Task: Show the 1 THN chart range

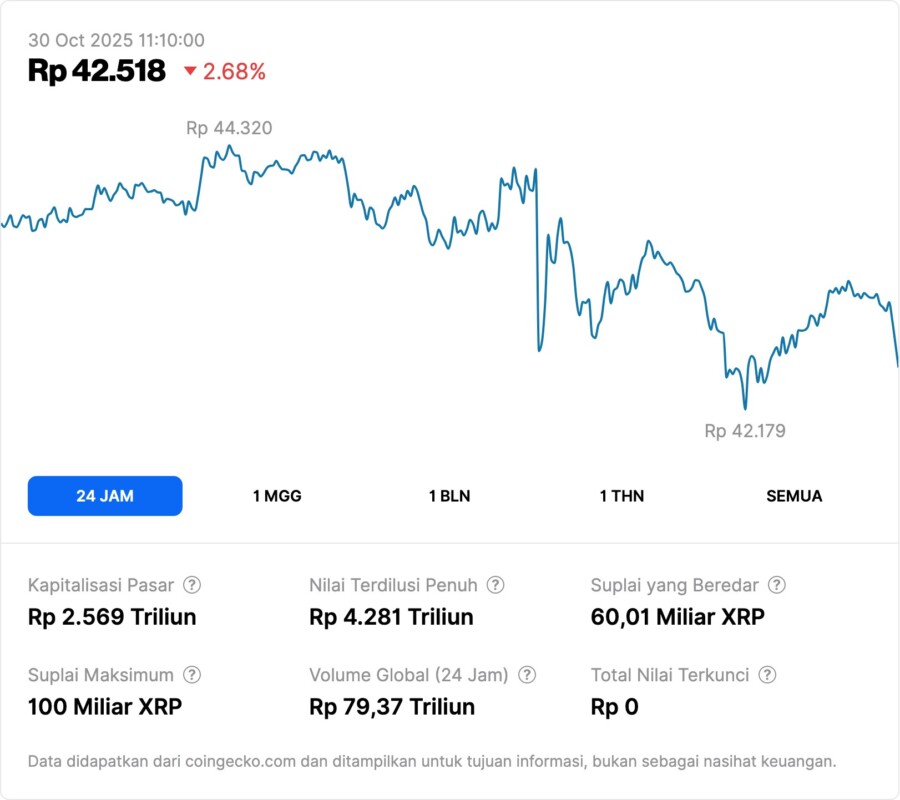Action: point(622,496)
